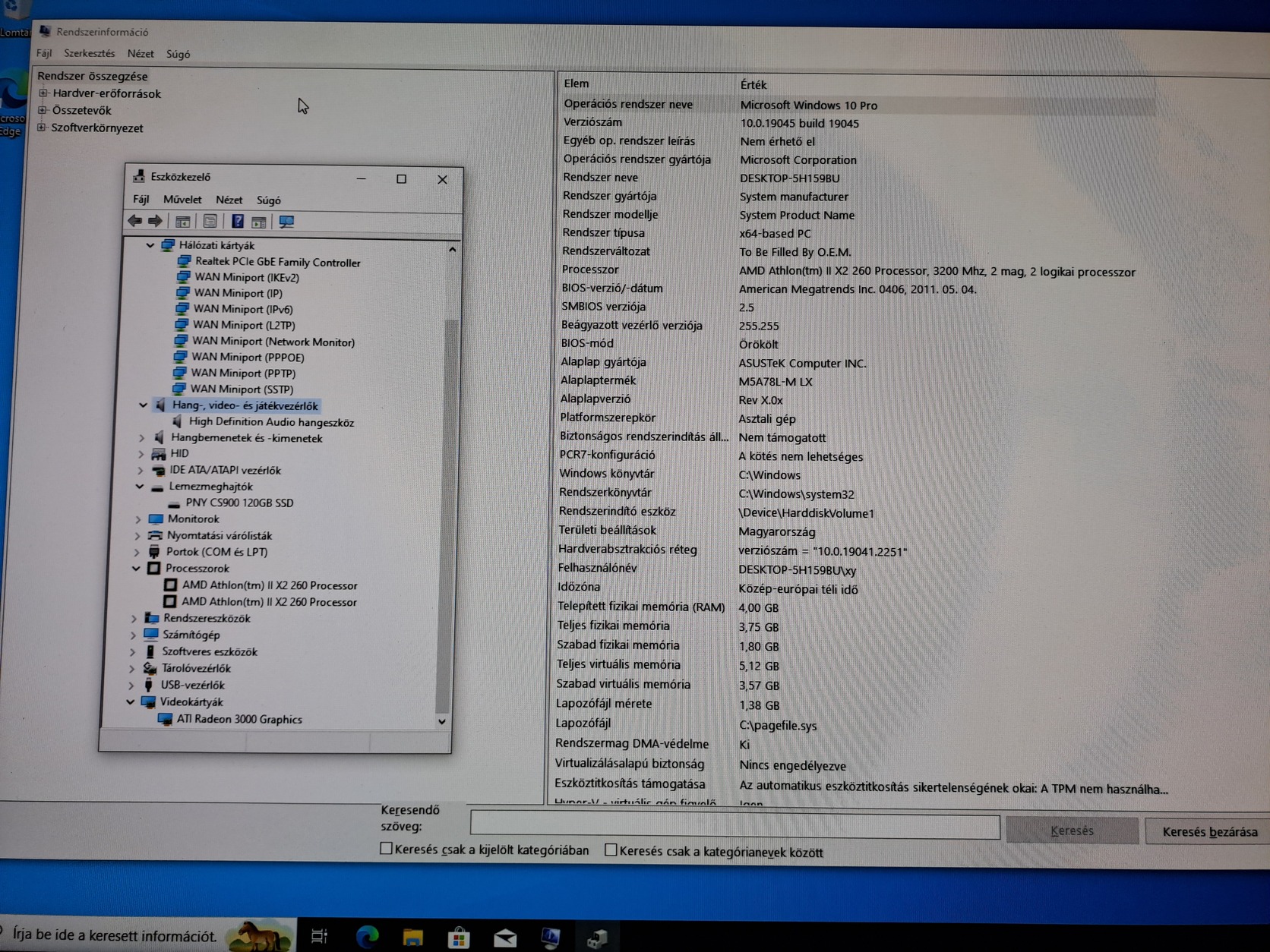Image resolution: width=1270 pixels, height=952 pixels.
Task: Collapse the Hálózati kártyák category
Action: pyautogui.click(x=150, y=245)
